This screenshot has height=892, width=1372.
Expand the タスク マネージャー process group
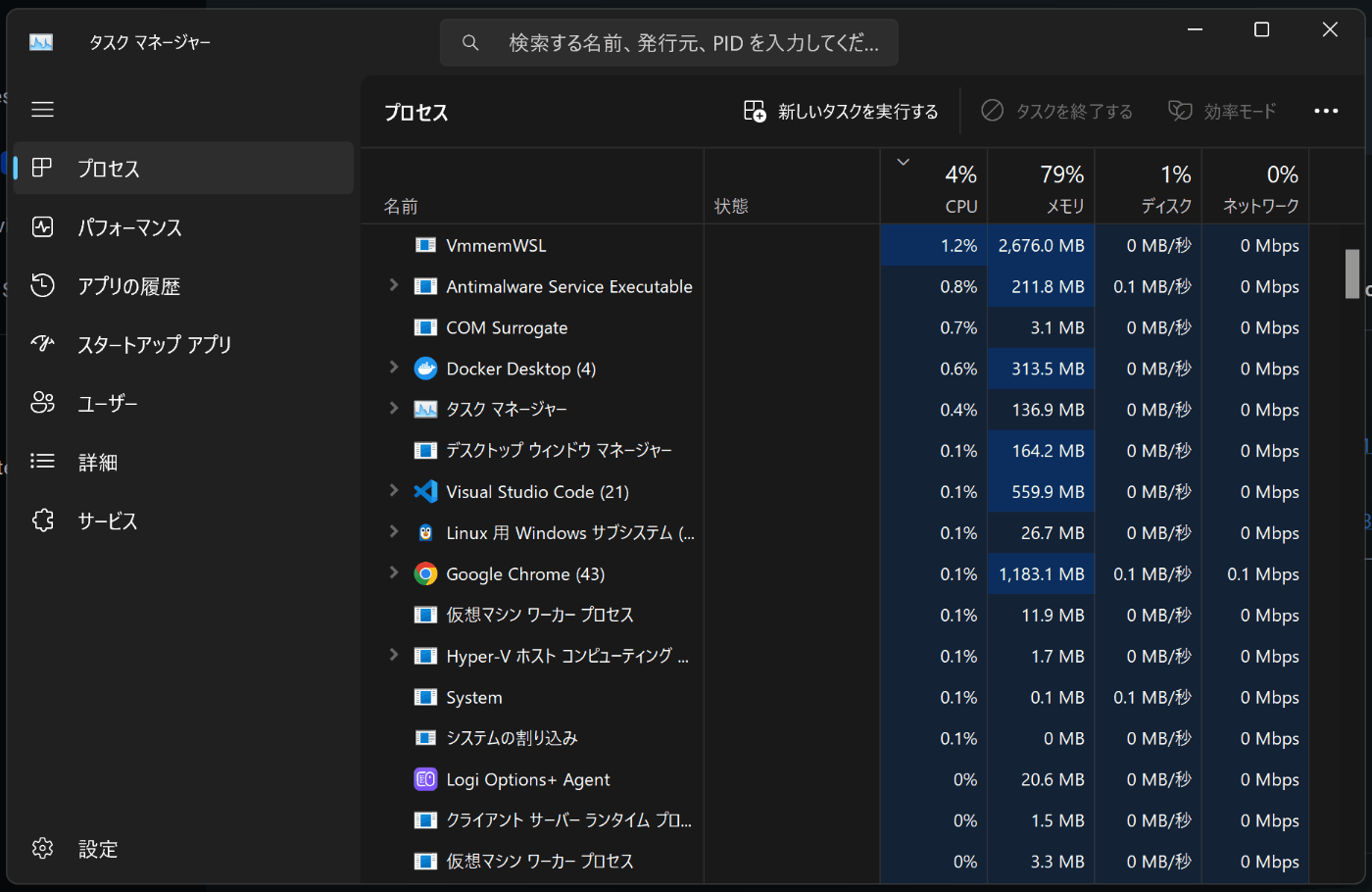394,409
